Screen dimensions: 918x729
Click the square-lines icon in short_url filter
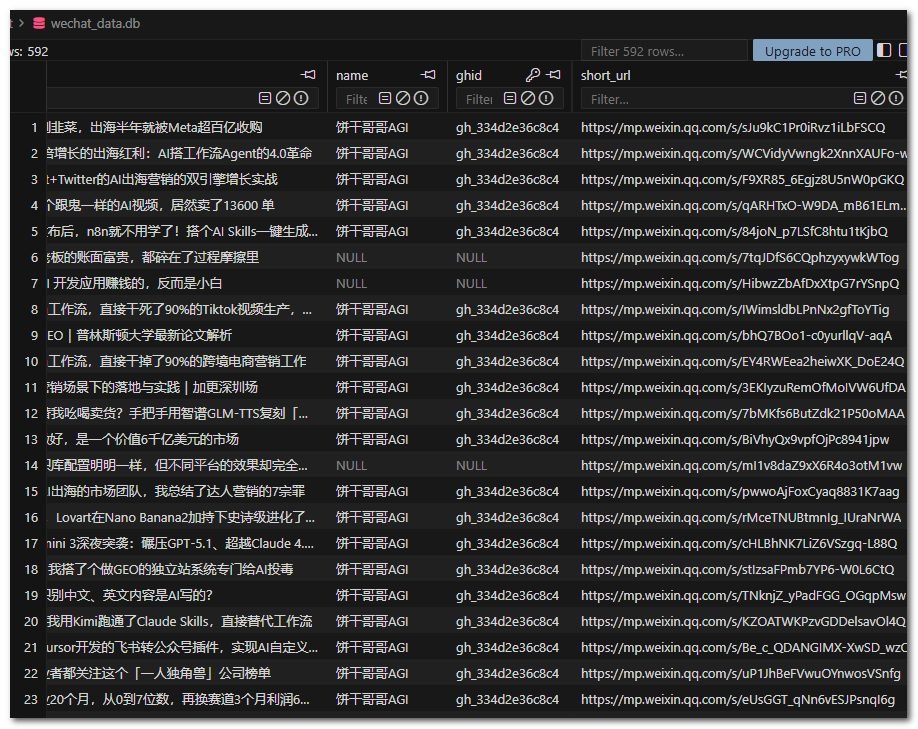tap(859, 98)
